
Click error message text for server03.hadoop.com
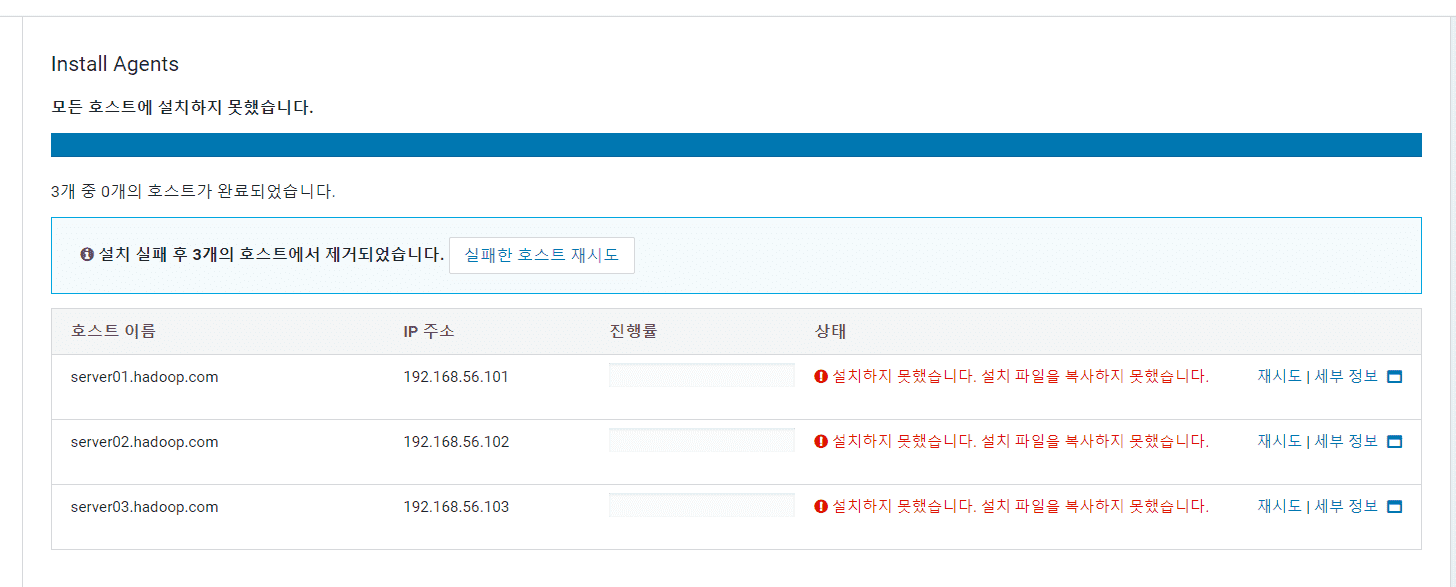[1021, 507]
